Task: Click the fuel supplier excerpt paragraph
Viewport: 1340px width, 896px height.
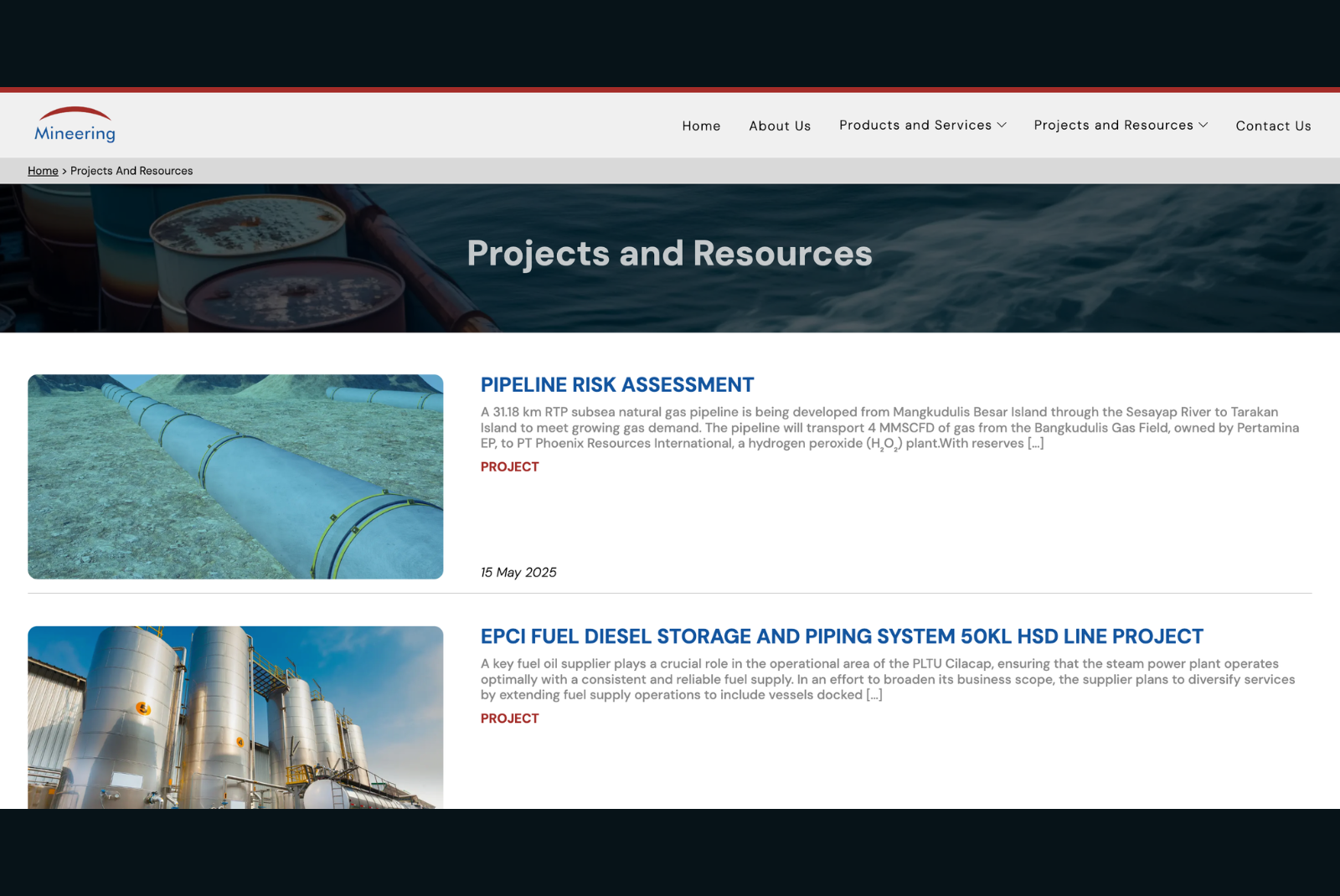Action: (x=888, y=679)
